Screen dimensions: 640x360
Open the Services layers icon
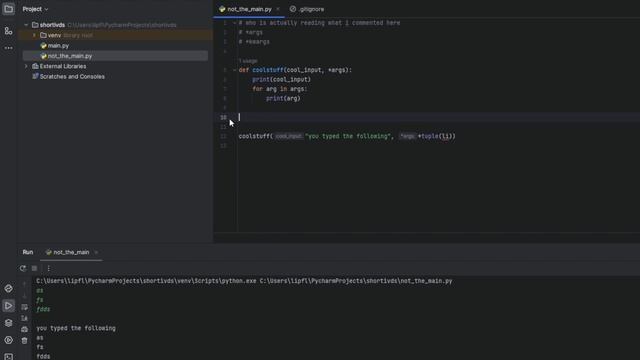(x=8, y=323)
